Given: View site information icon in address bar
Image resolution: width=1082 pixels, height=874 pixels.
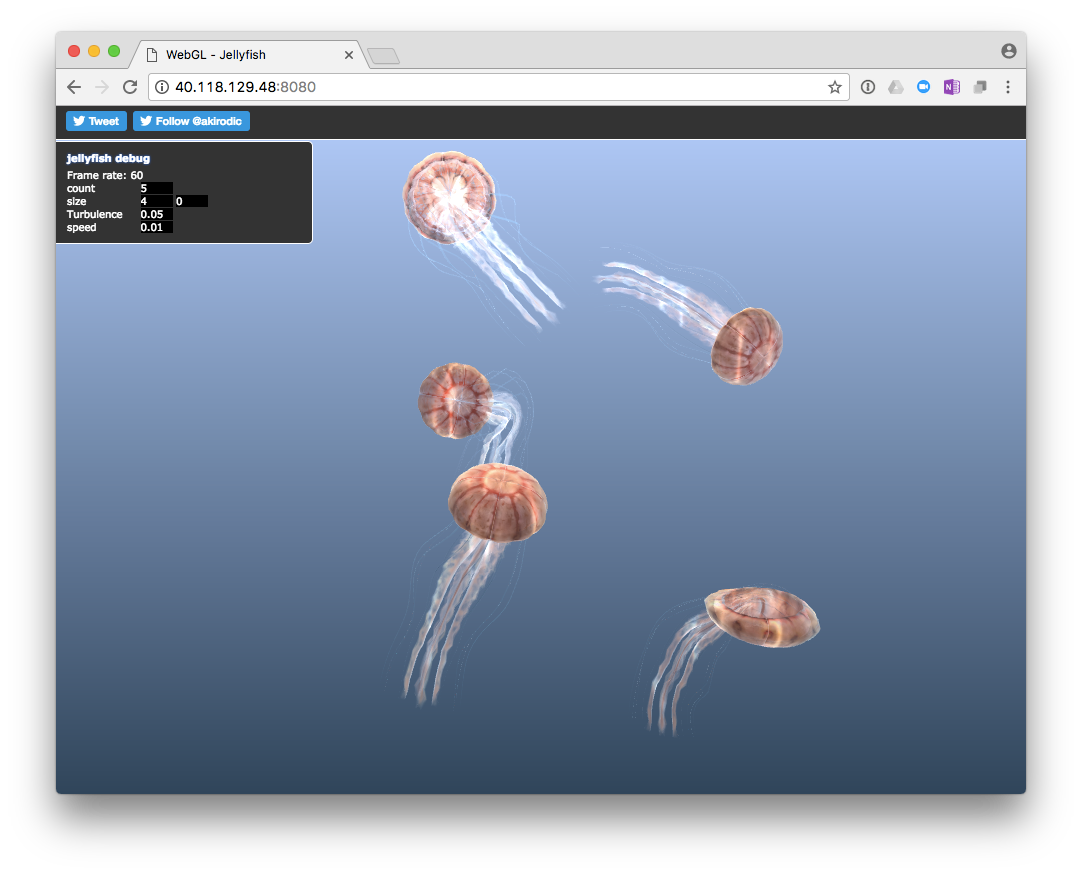Looking at the screenshot, I should coord(161,87).
